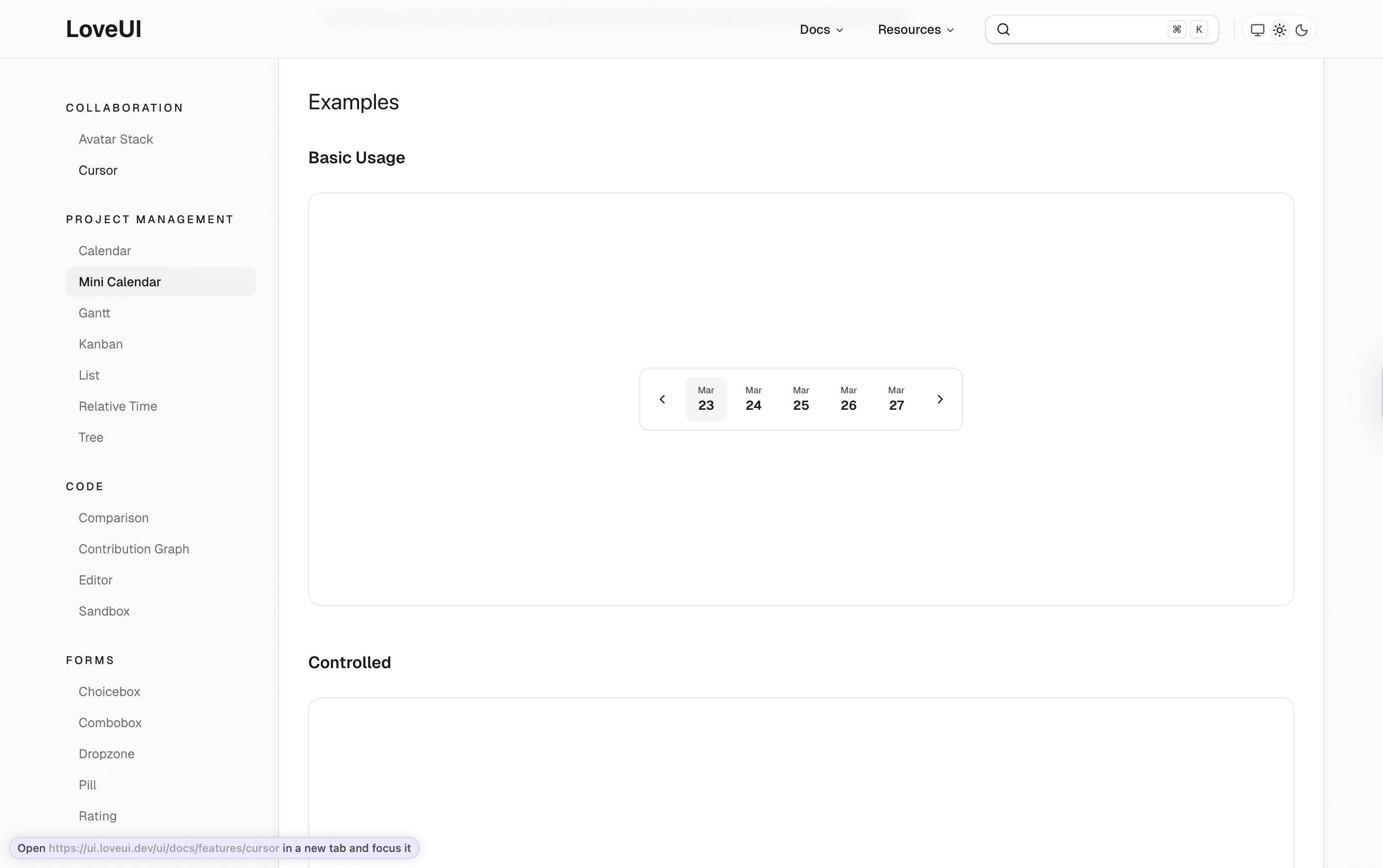This screenshot has width=1383, height=868.
Task: Navigate to Kanban documentation
Action: point(101,343)
